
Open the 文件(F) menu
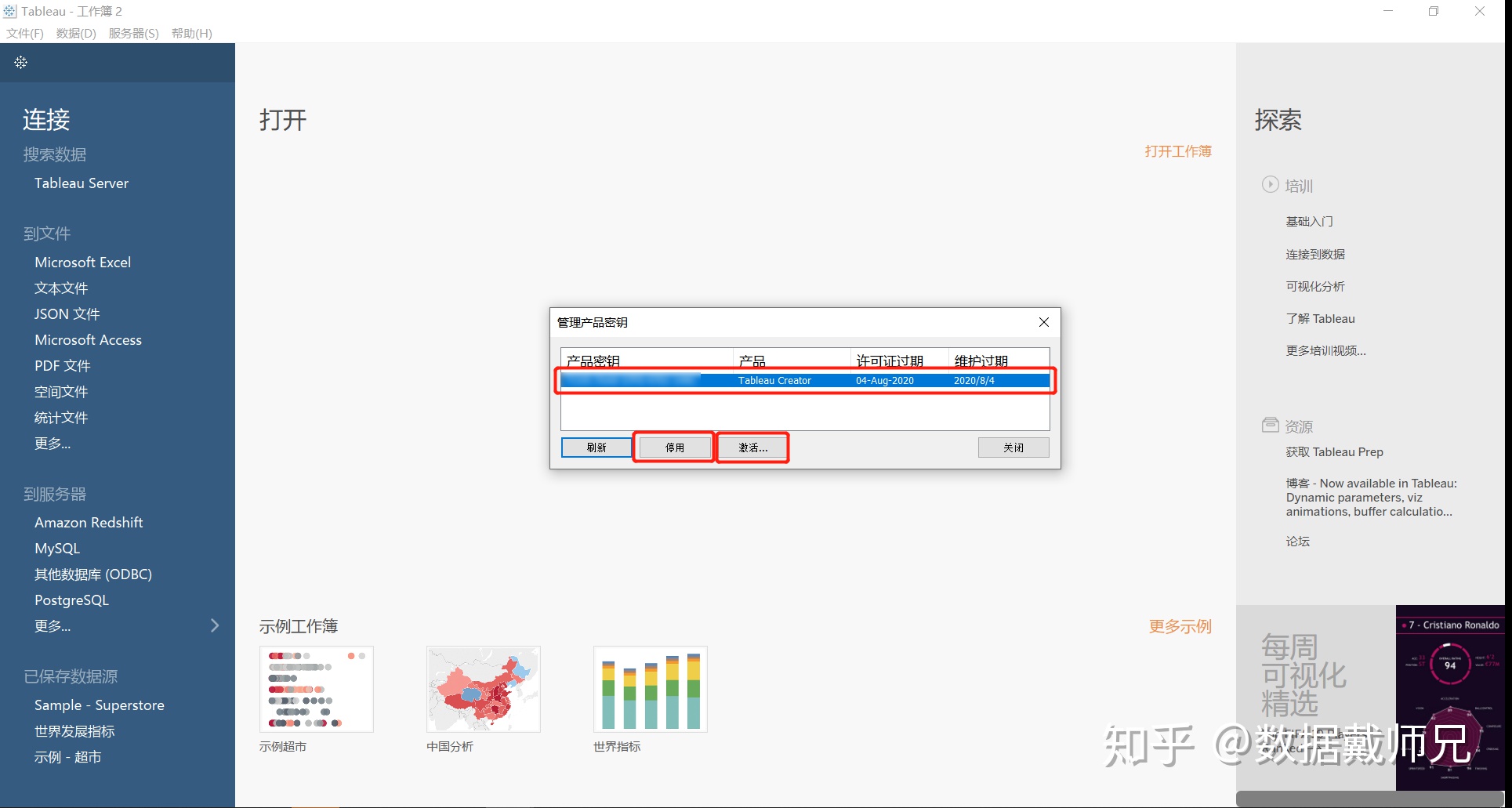(x=25, y=33)
